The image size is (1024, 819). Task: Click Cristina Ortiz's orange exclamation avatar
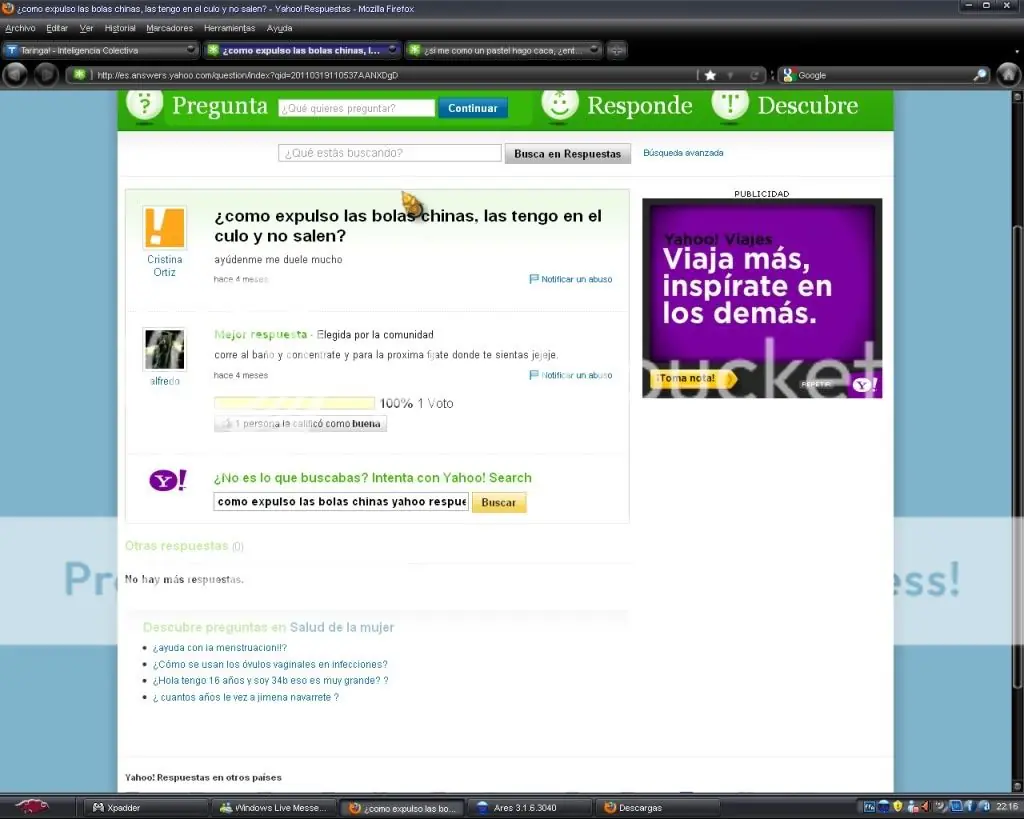tap(165, 227)
